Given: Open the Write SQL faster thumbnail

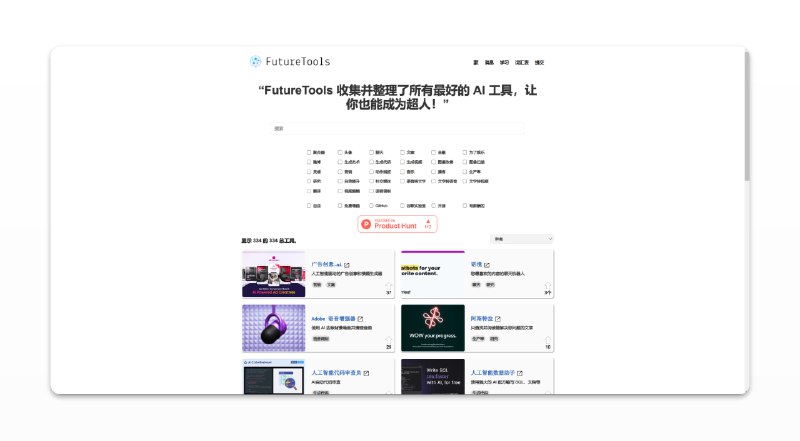Looking at the screenshot, I should pos(433,377).
